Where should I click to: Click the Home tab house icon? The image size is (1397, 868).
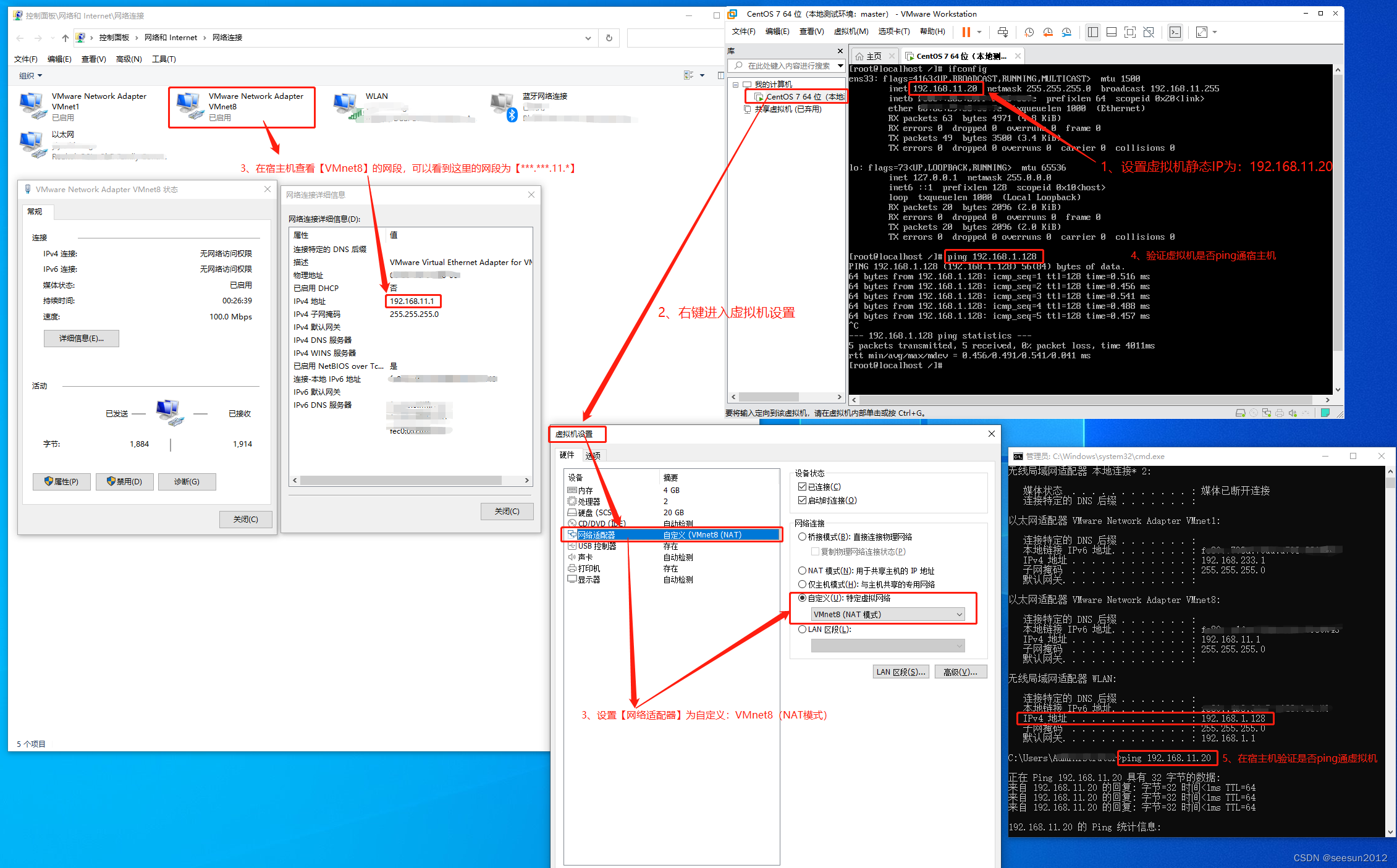(x=859, y=56)
